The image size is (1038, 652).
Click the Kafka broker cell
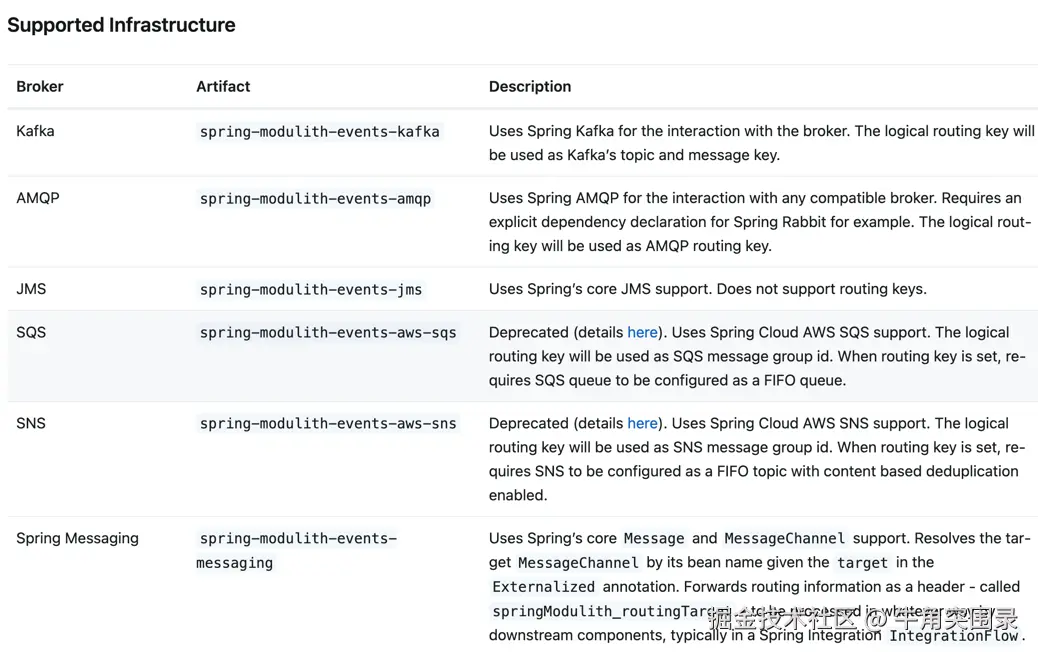pyautogui.click(x=35, y=131)
